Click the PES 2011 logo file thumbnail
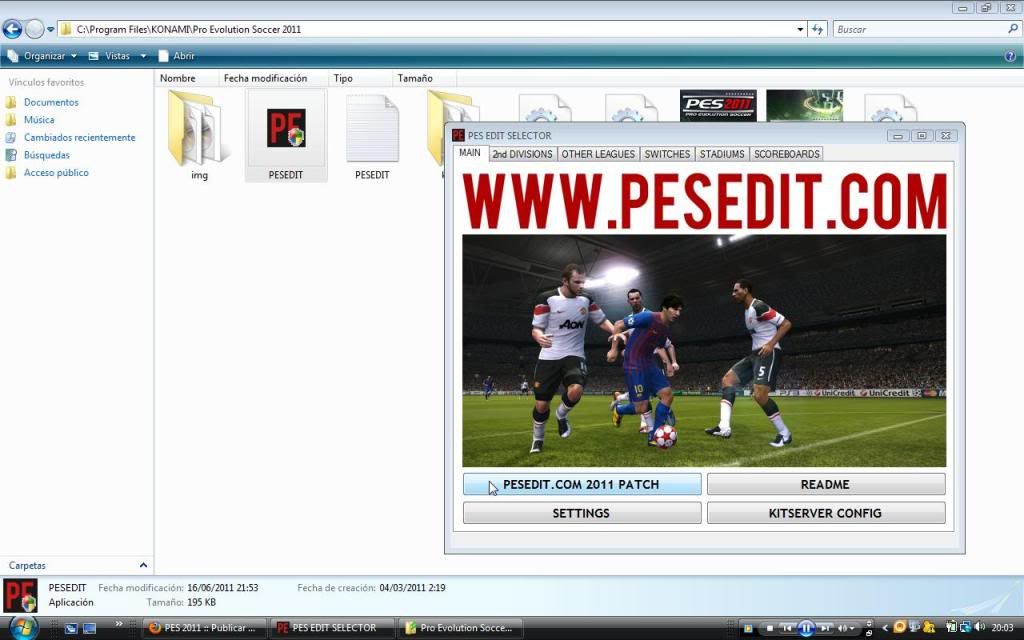Viewport: 1024px width, 640px height. (x=717, y=105)
